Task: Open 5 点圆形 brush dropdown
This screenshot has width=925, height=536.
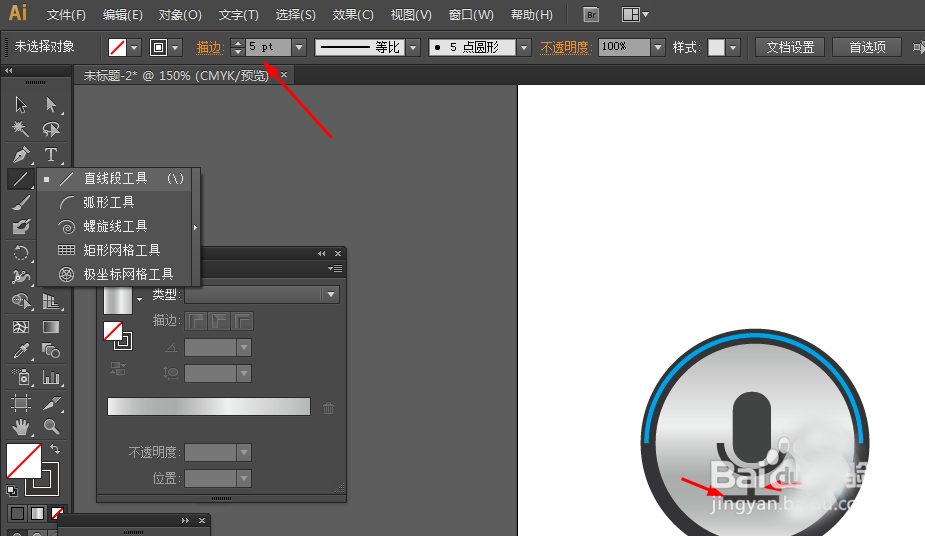Action: [523, 47]
